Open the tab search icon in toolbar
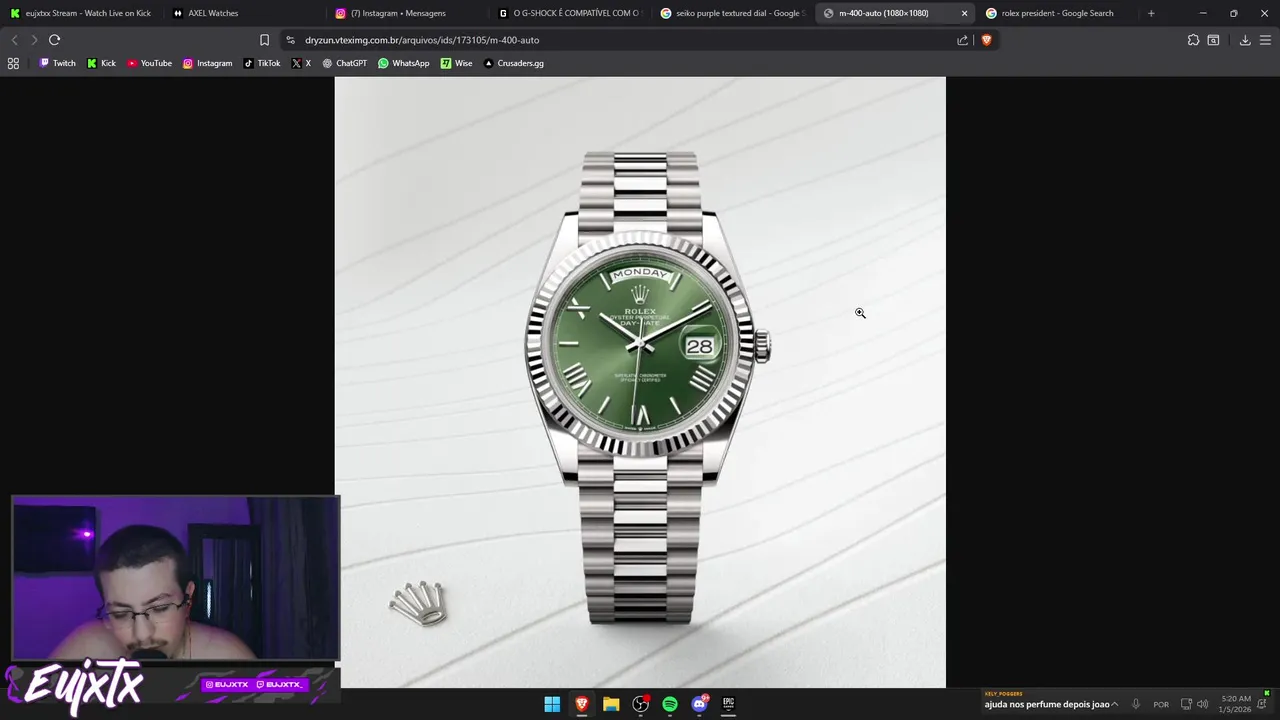Screen dimensions: 1280x720 [x=1213, y=40]
